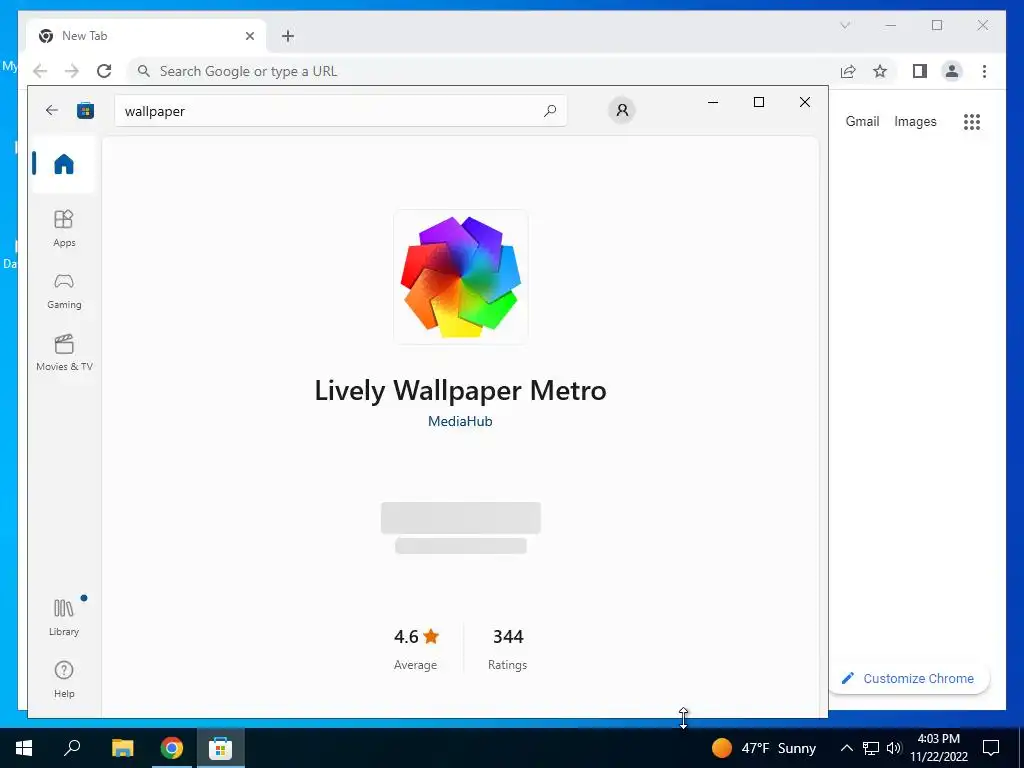The height and width of the screenshot is (768, 1024).
Task: Open the MediaHub publisher link
Action: [x=460, y=421]
